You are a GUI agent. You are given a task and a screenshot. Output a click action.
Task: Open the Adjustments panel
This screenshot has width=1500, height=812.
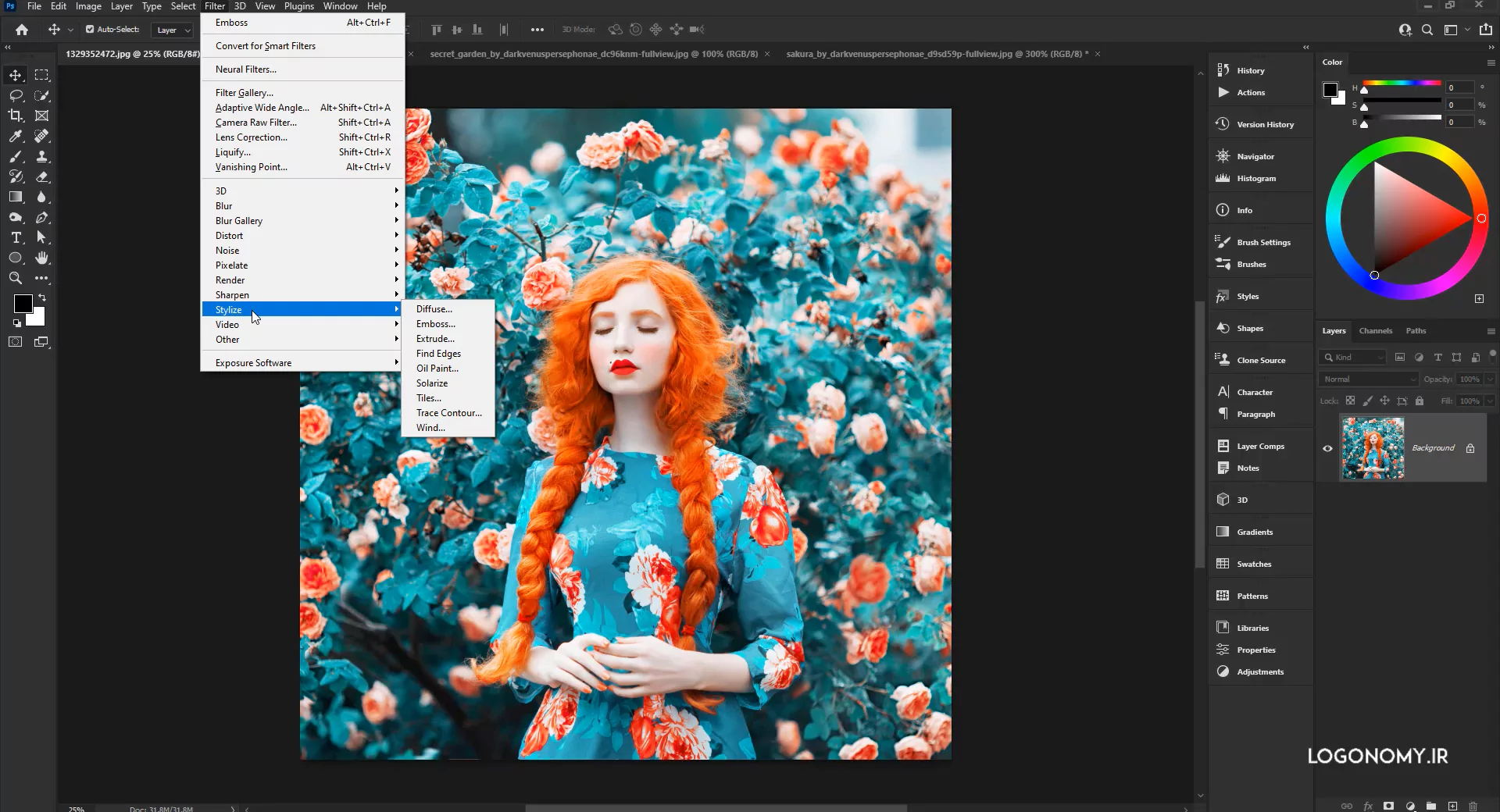coord(1261,671)
